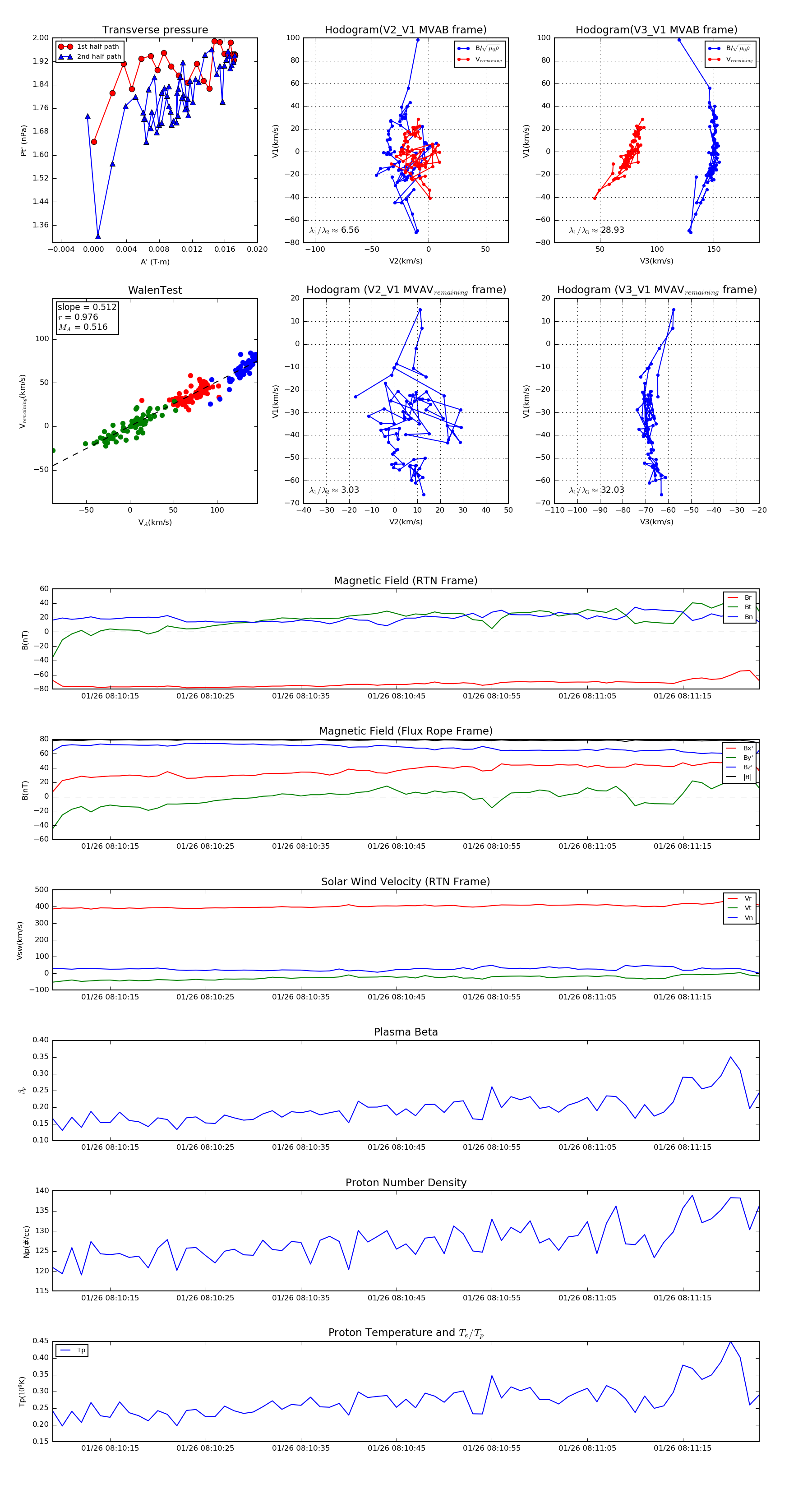
Task: Click the λ1/λ2 ≈ 3.03 annotation
Action: tap(334, 490)
